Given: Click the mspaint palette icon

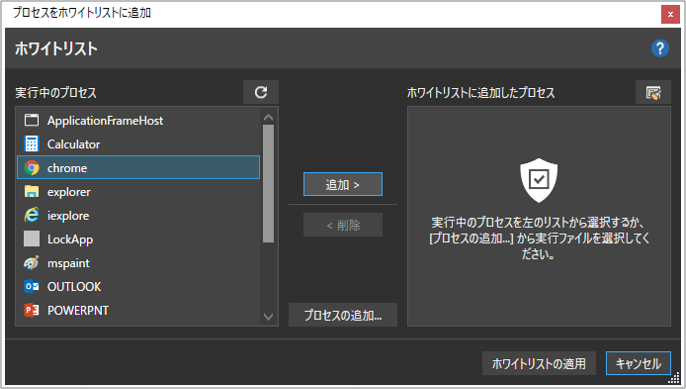Looking at the screenshot, I should pos(32,263).
